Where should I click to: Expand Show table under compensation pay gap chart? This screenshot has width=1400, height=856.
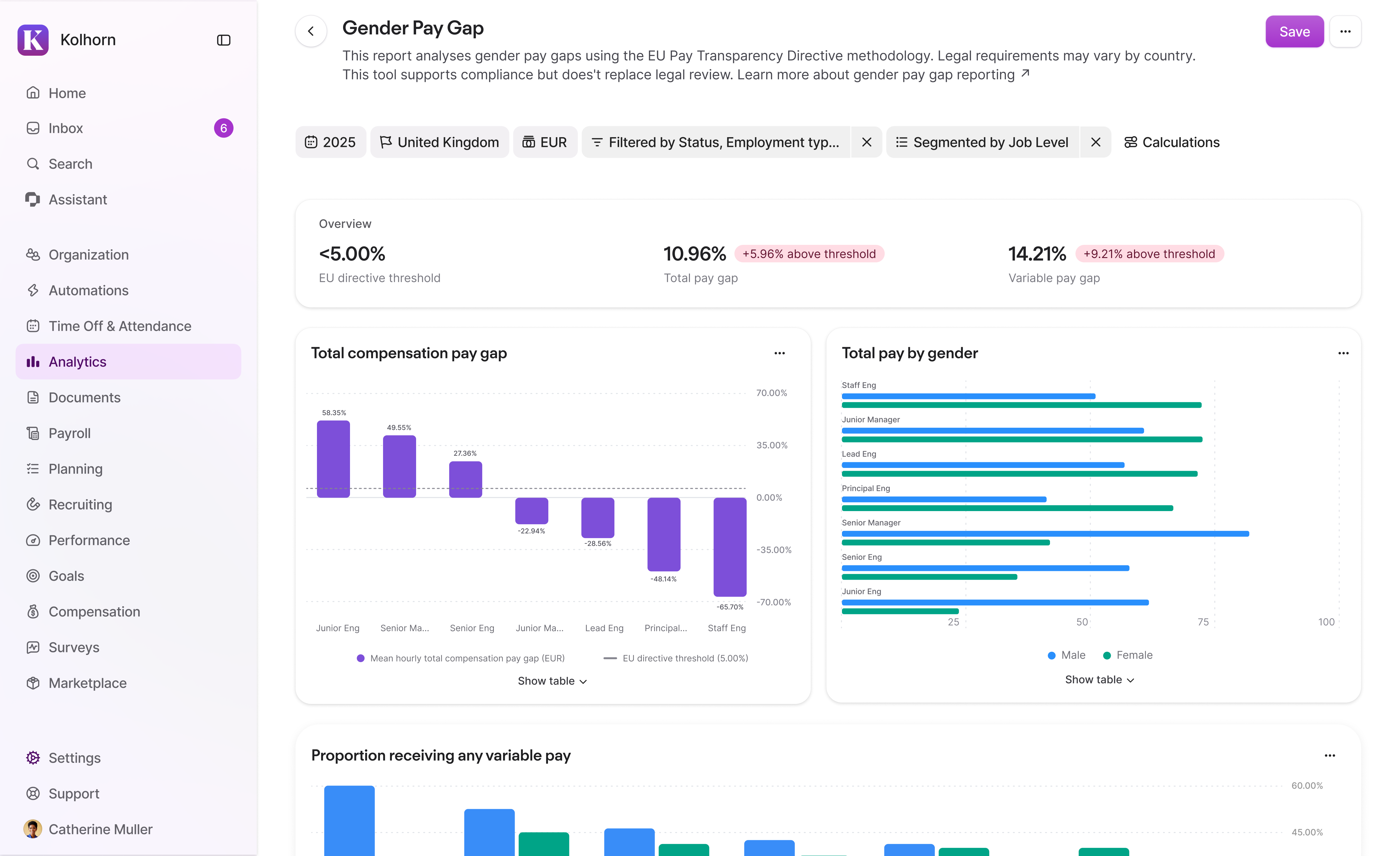552,680
